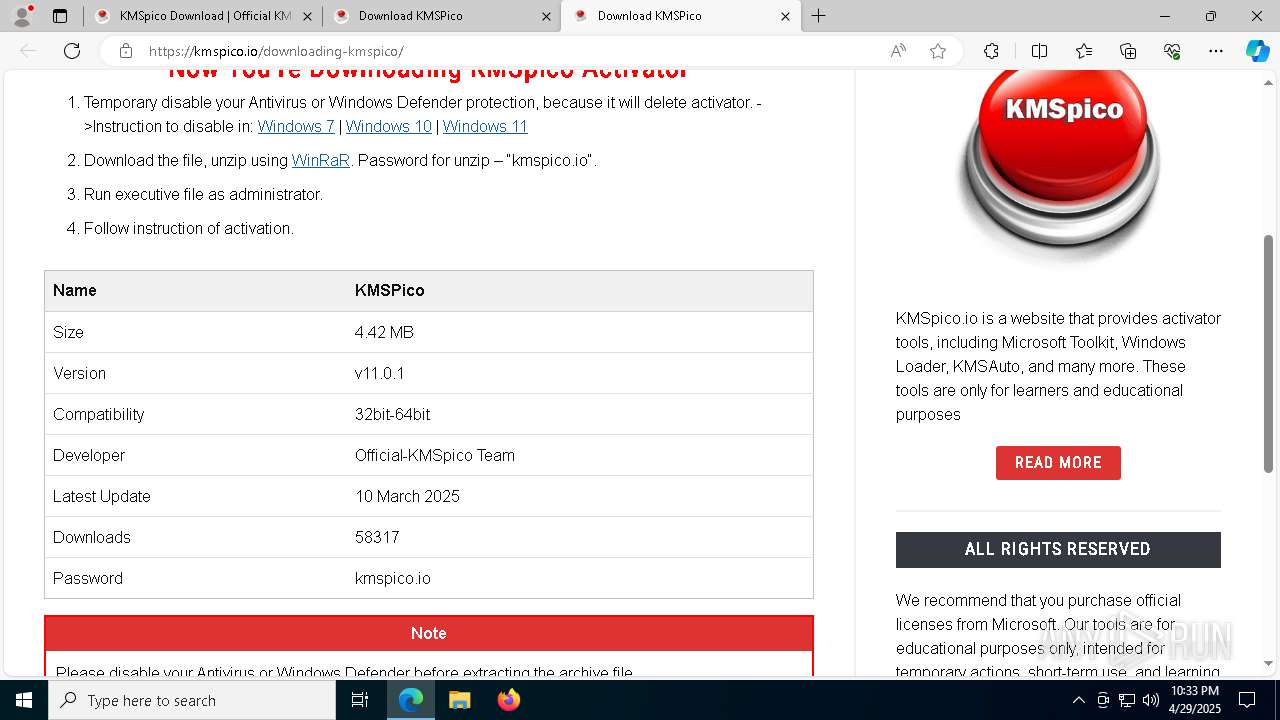The image size is (1280, 720).
Task: Switch to KMSpico Download Official tab
Action: click(205, 16)
